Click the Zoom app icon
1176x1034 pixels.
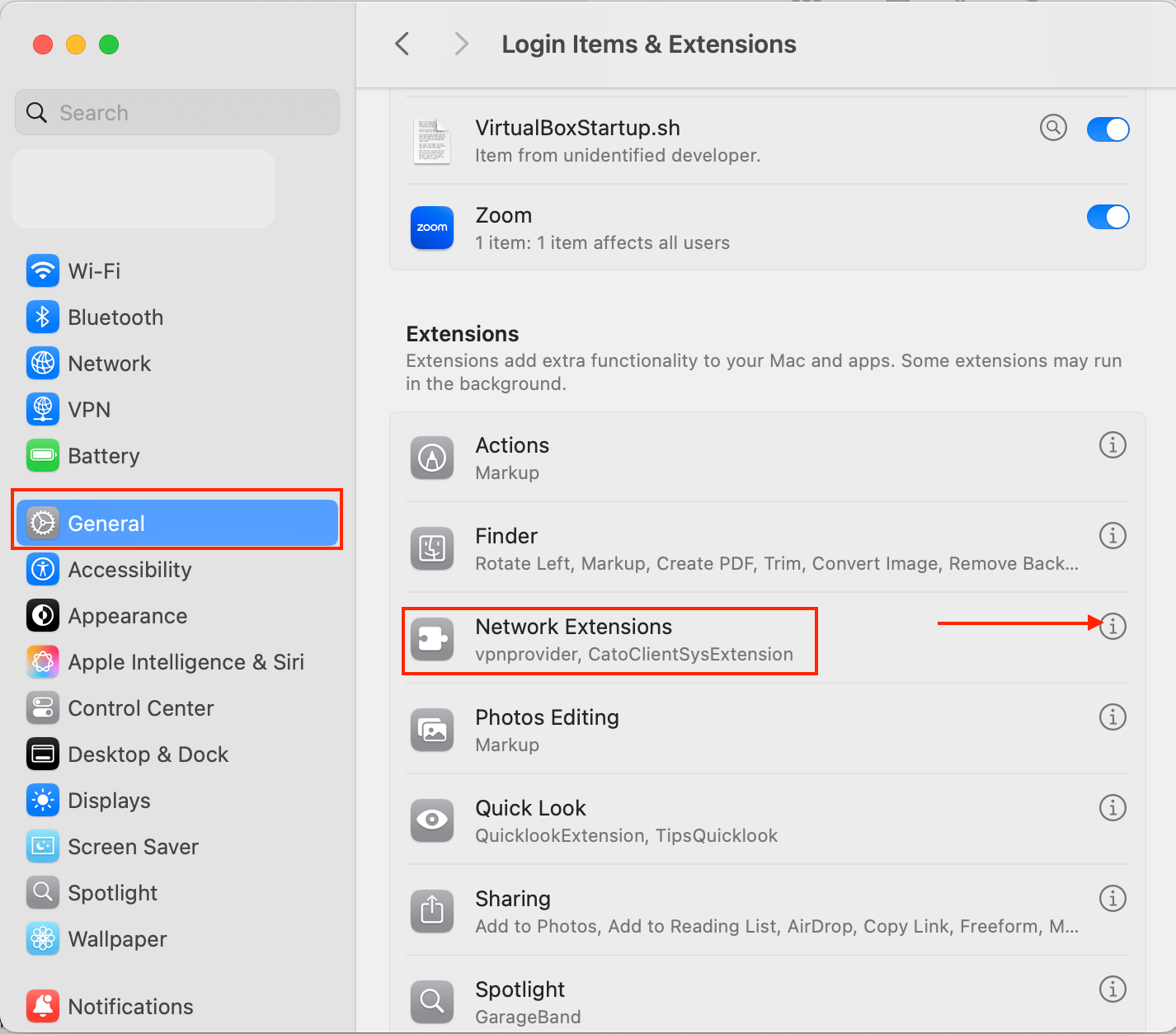pyautogui.click(x=432, y=228)
